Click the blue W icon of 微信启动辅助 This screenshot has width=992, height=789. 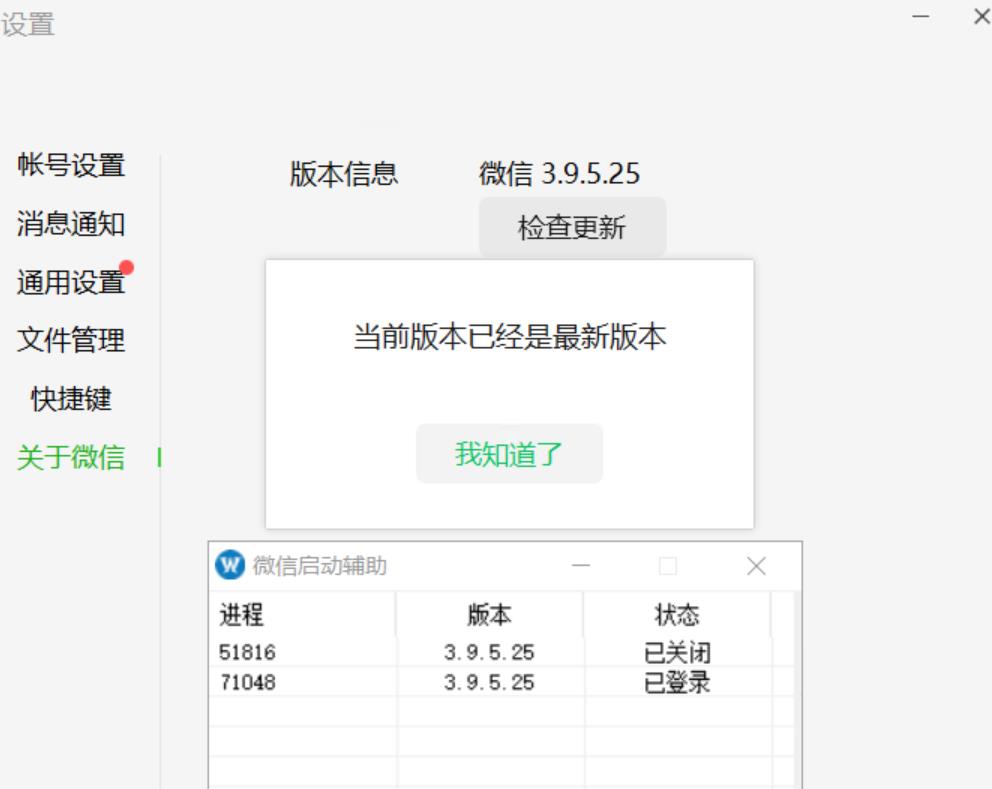point(230,566)
